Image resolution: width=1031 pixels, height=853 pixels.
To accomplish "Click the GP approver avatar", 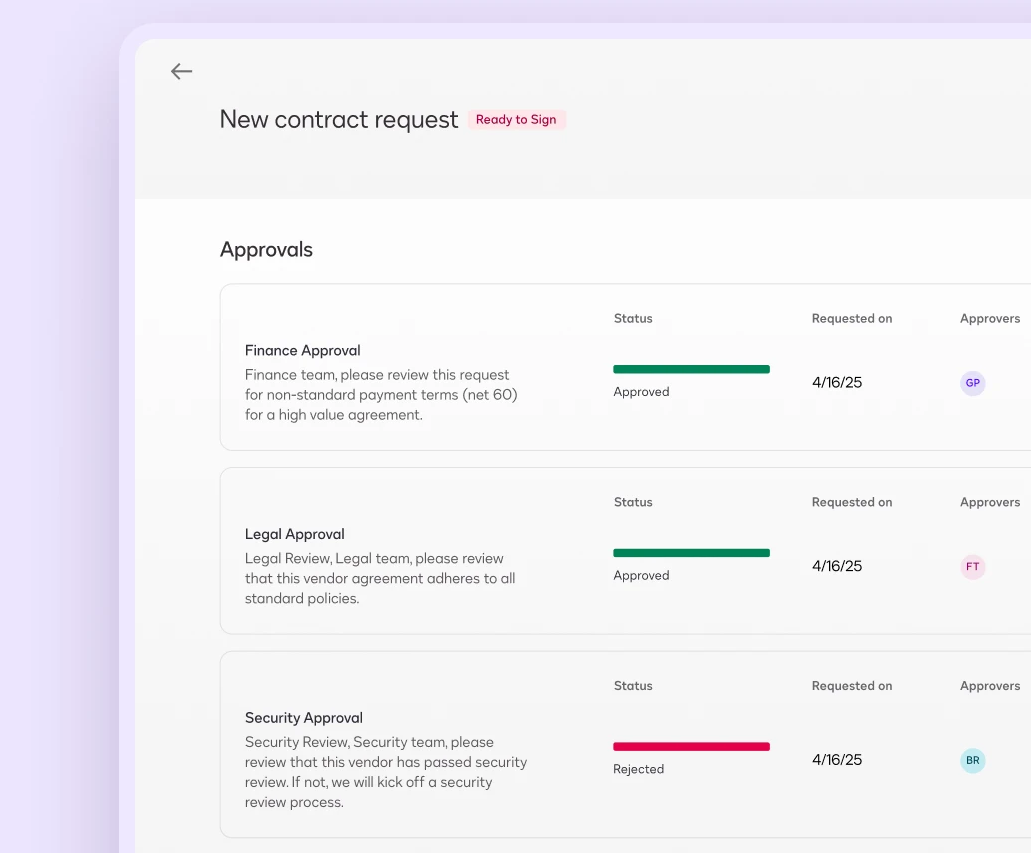I will coord(972,383).
